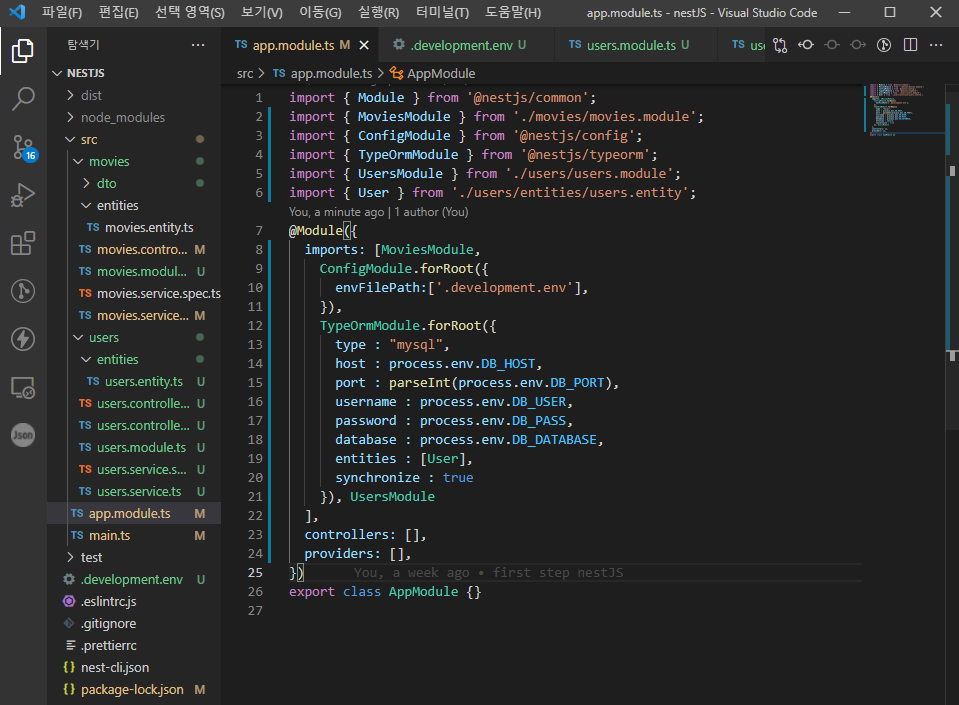Open Explorer panel more actions menu
Screen dimensions: 959x705
198,45
